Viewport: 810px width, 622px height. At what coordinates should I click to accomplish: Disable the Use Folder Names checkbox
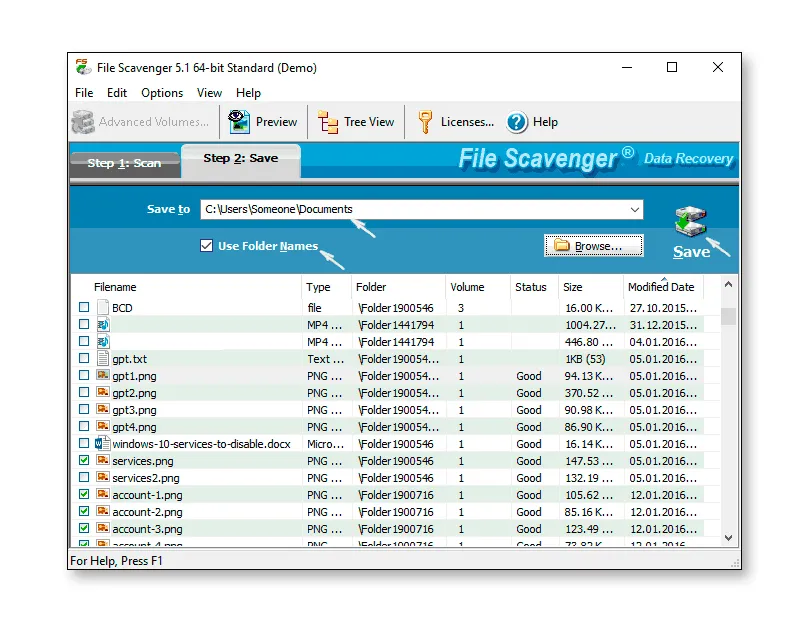pyautogui.click(x=207, y=246)
